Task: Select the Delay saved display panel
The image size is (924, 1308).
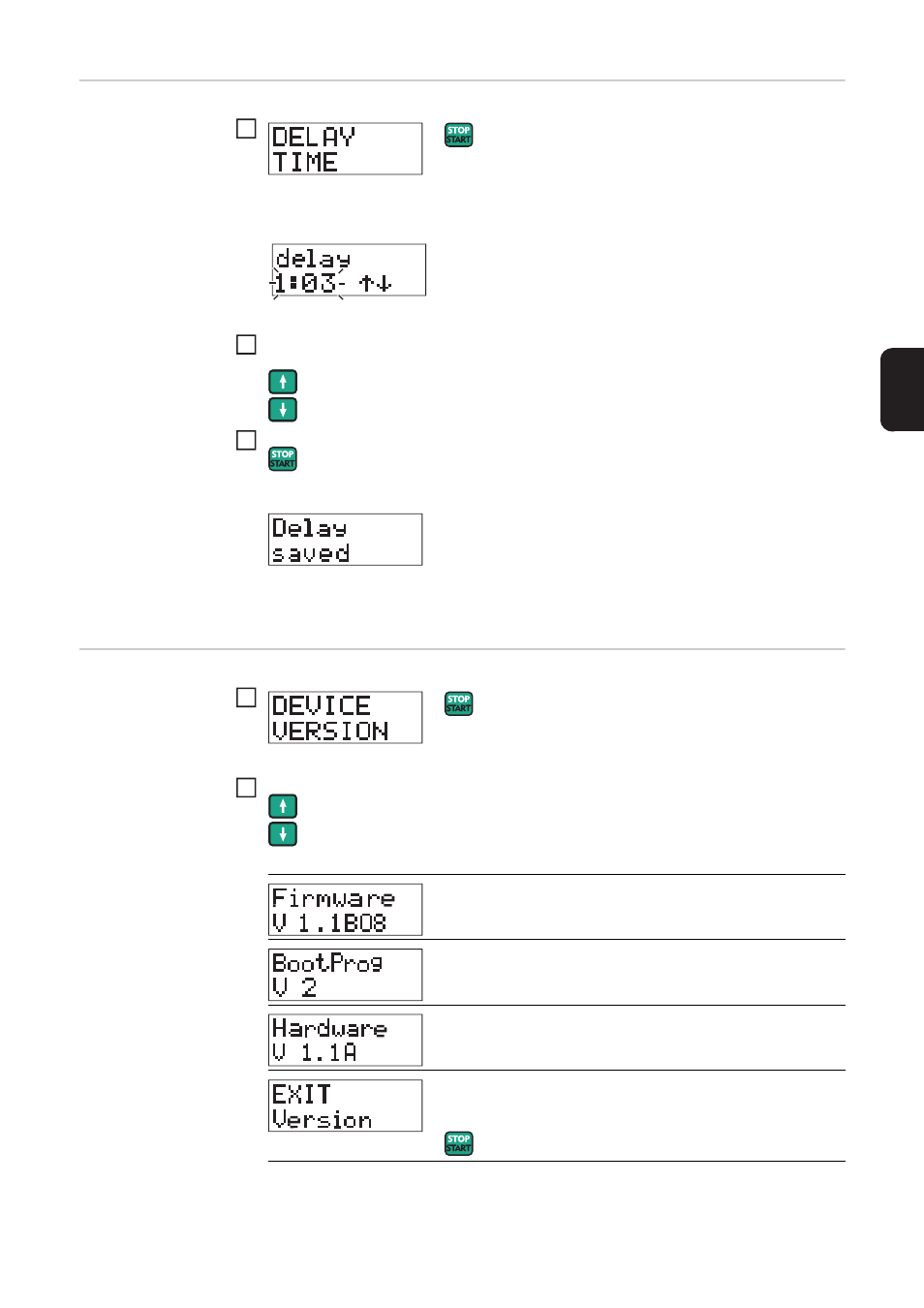Action: (x=345, y=540)
